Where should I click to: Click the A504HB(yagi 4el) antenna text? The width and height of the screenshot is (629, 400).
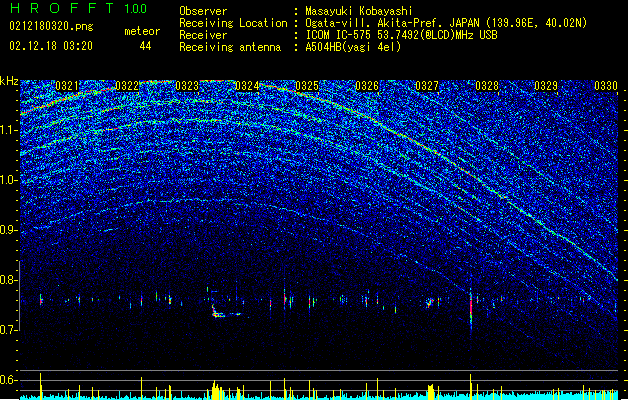coord(353,47)
